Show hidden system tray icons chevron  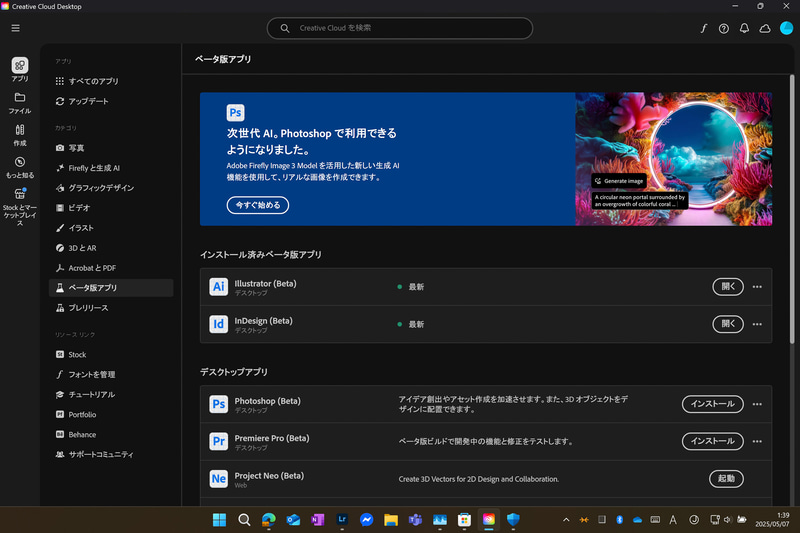click(x=566, y=520)
